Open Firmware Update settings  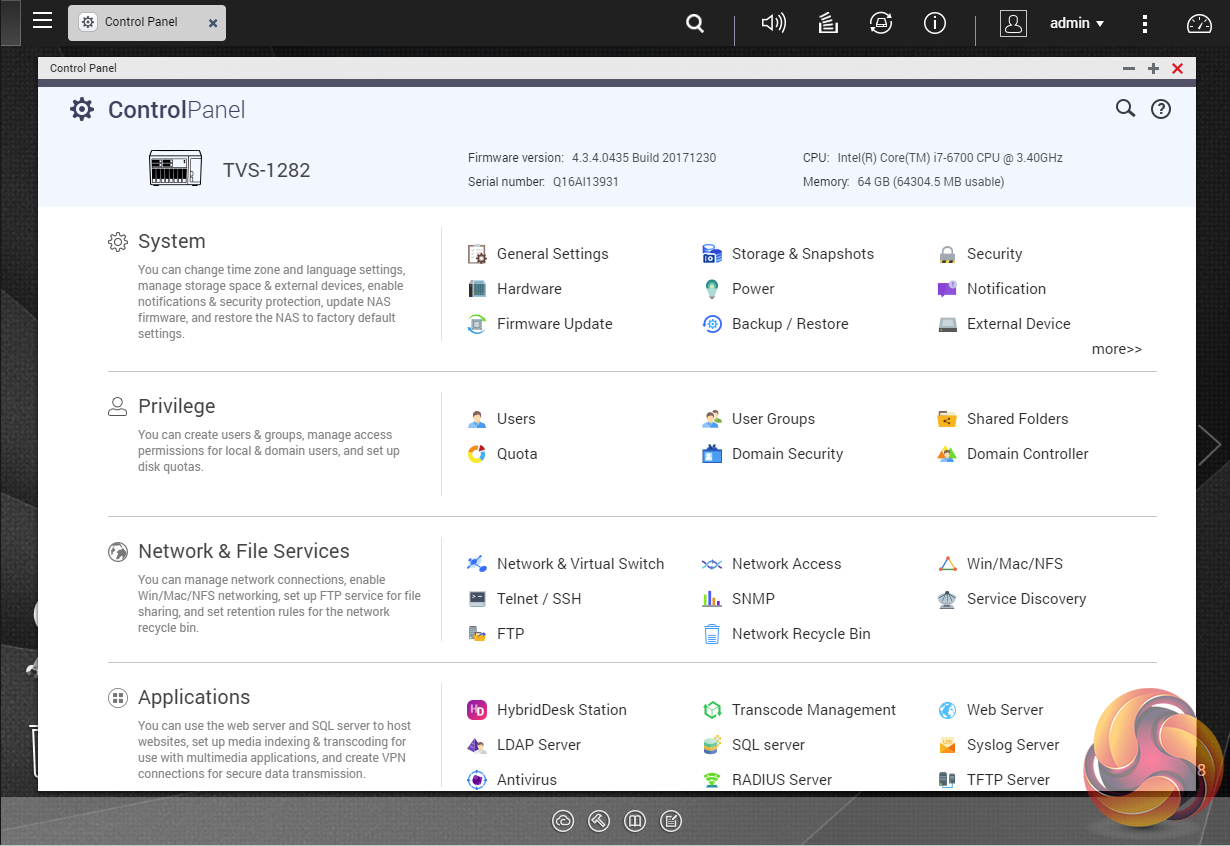[554, 324]
